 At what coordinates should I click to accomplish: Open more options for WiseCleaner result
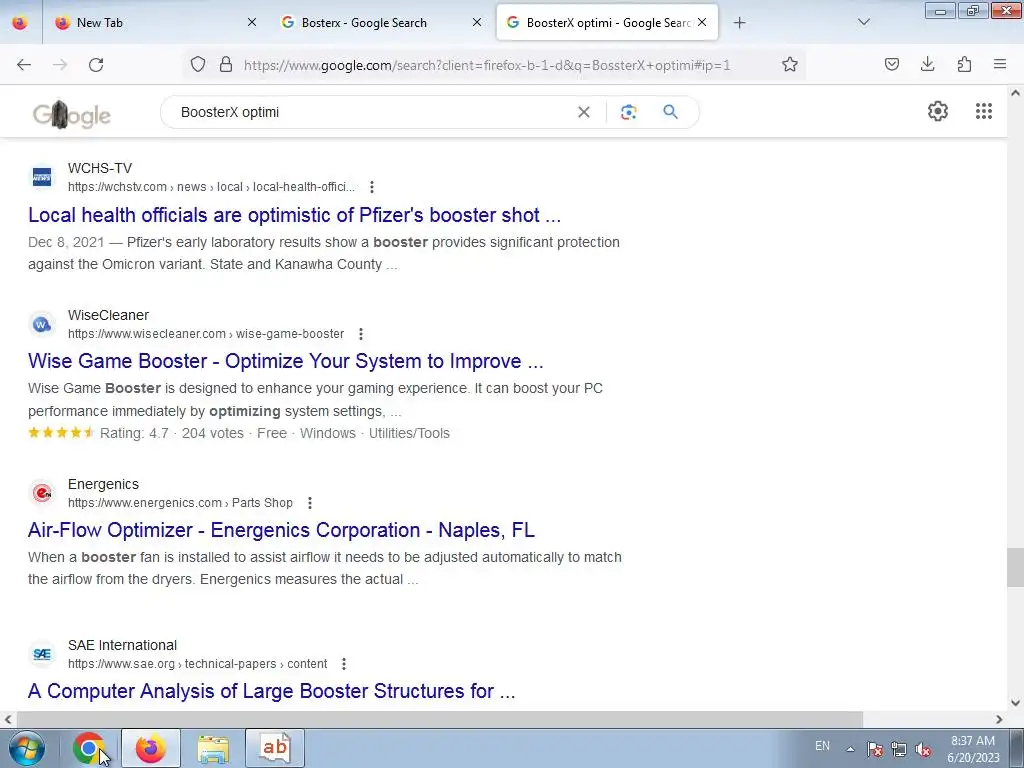(x=360, y=334)
